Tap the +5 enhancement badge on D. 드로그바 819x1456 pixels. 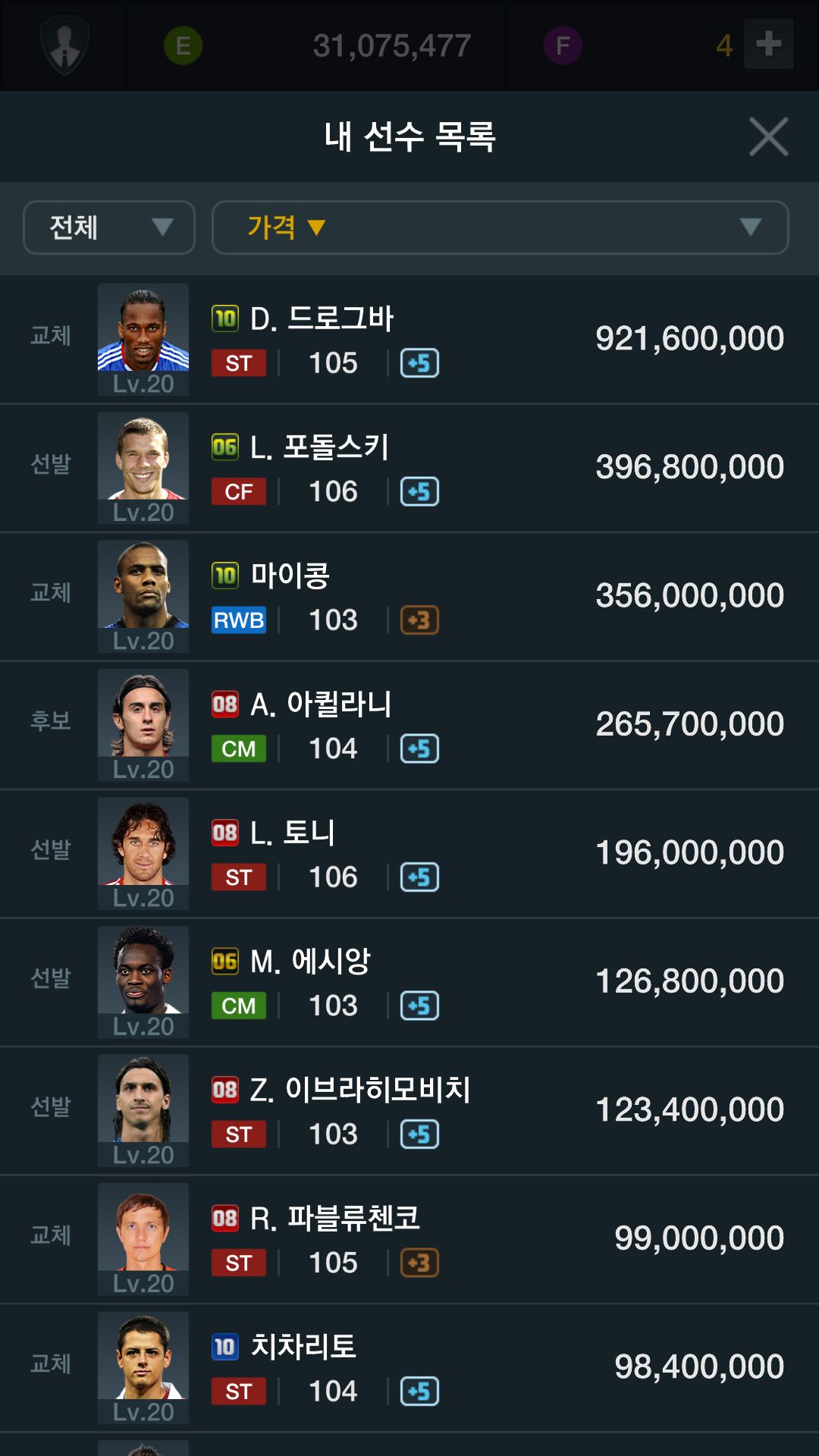tap(419, 363)
